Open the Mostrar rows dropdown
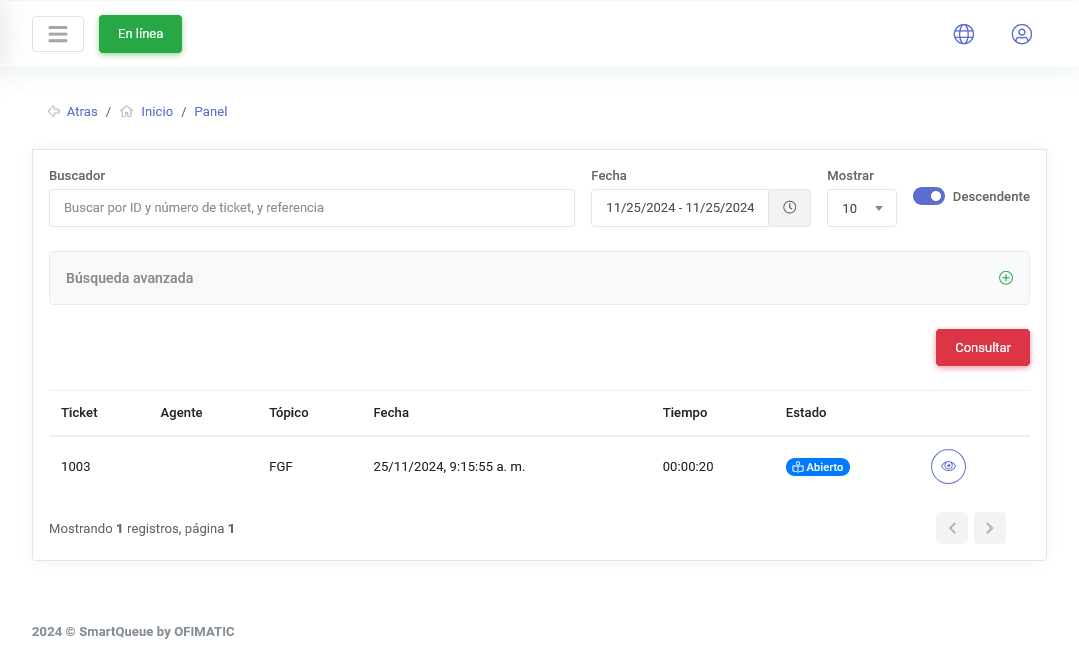This screenshot has width=1079, height=654. tap(861, 208)
